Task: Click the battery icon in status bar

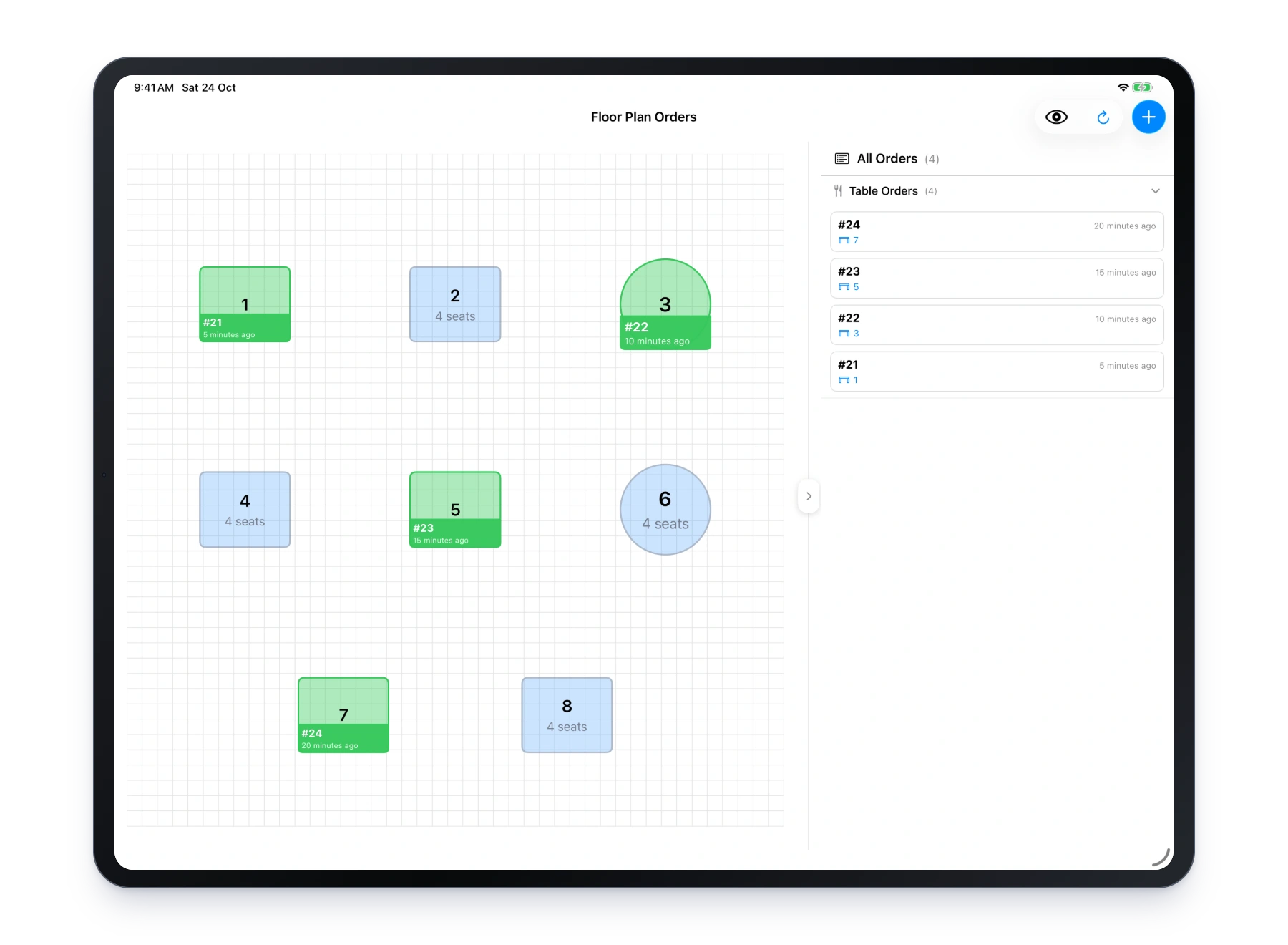Action: (1143, 87)
